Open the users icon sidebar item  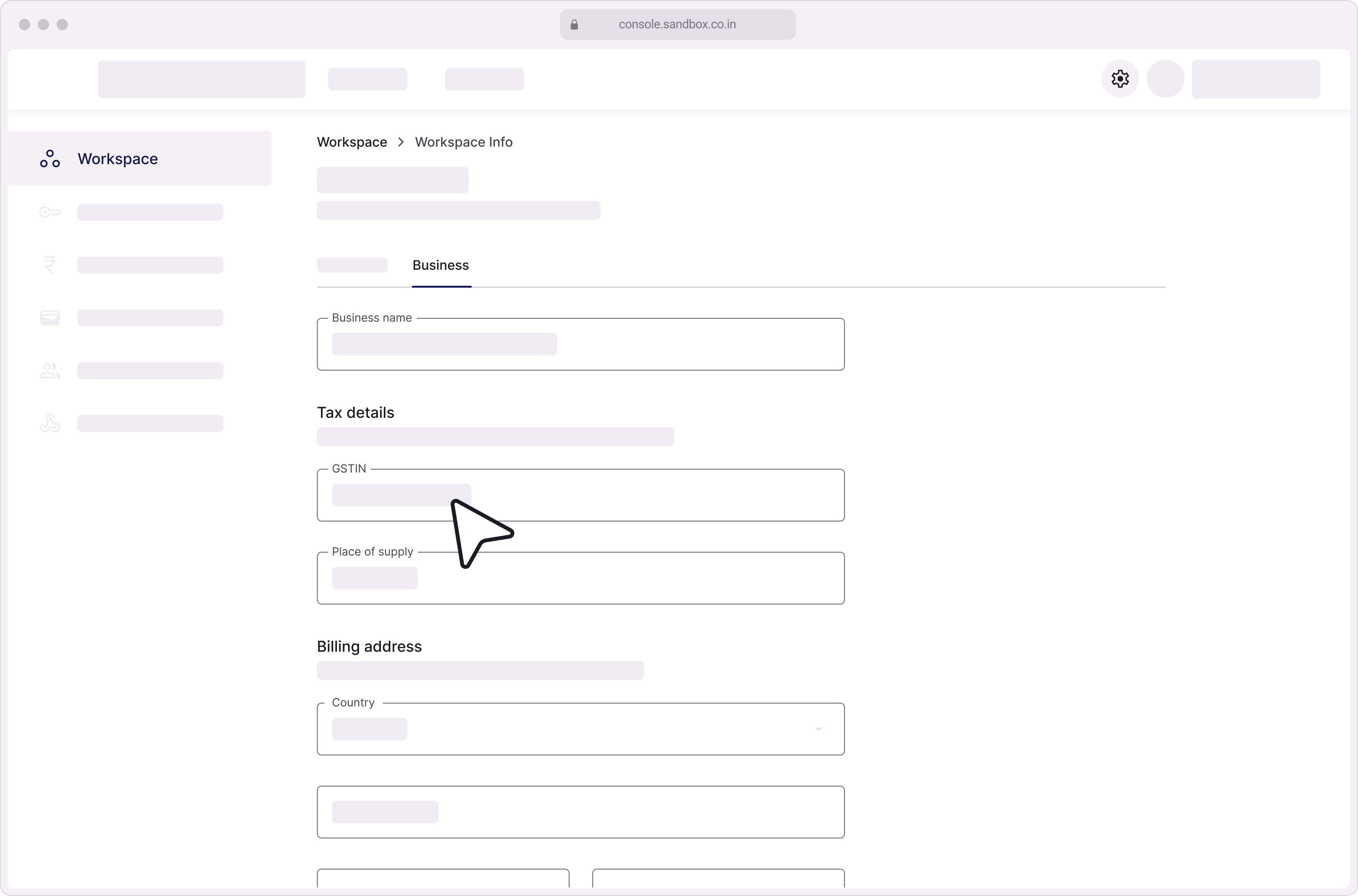tap(50, 371)
